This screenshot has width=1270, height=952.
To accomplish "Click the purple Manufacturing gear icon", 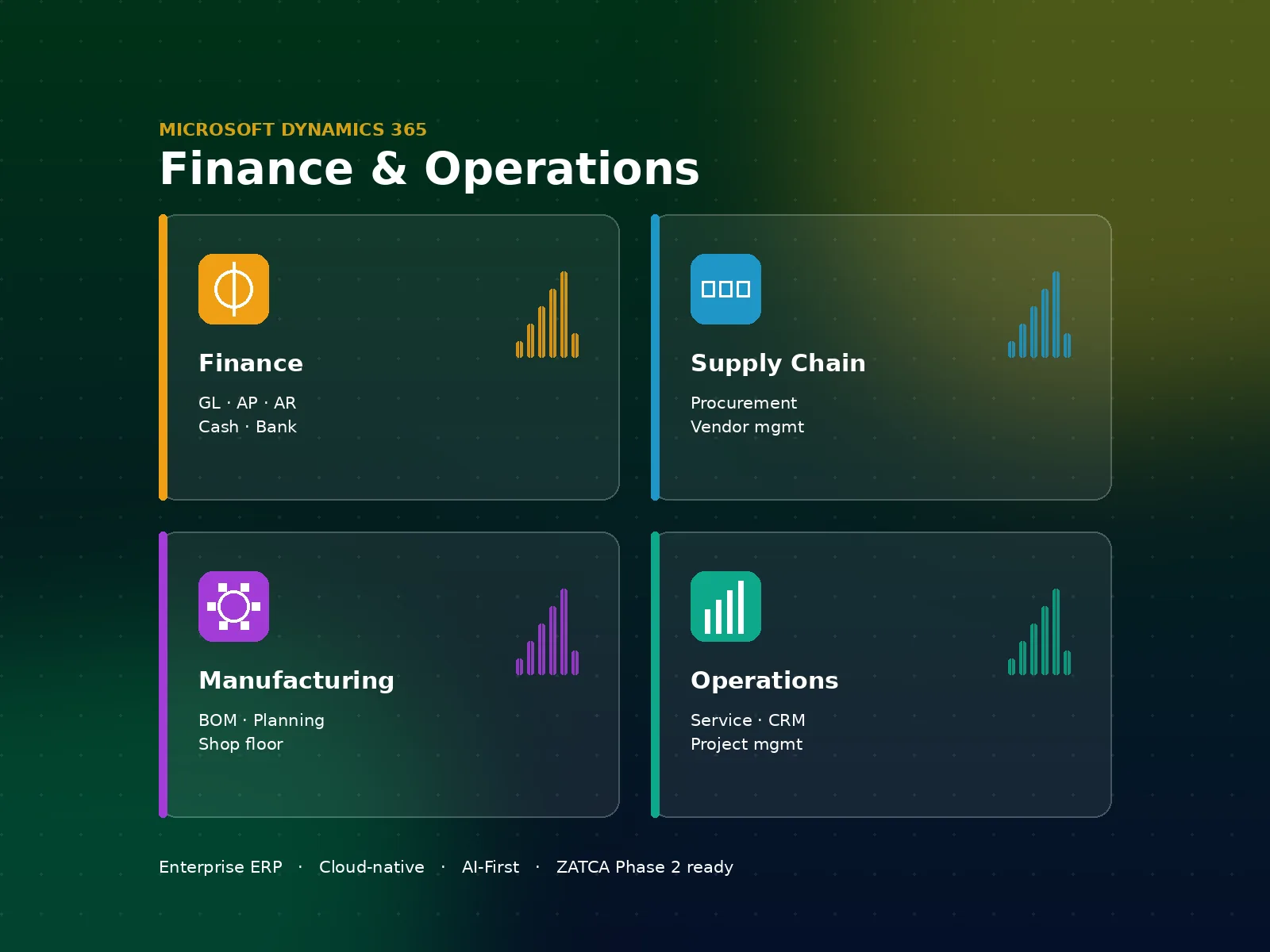I will [233, 606].
